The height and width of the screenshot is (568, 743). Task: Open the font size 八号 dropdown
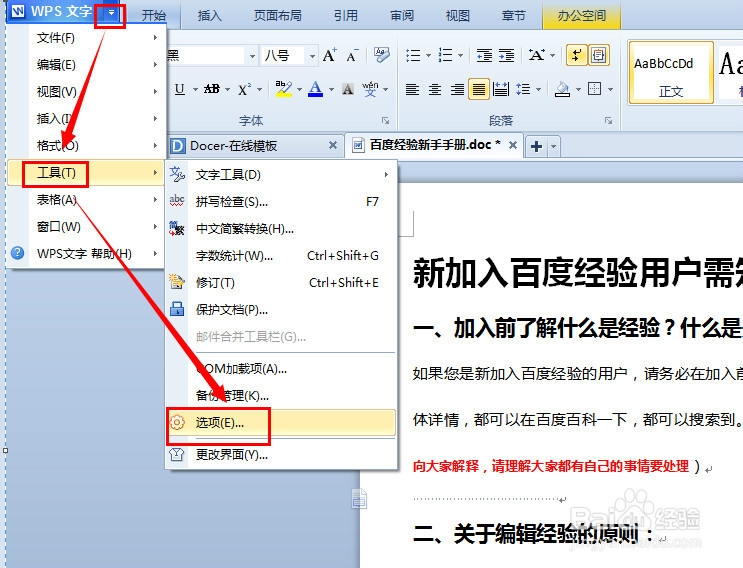point(312,56)
